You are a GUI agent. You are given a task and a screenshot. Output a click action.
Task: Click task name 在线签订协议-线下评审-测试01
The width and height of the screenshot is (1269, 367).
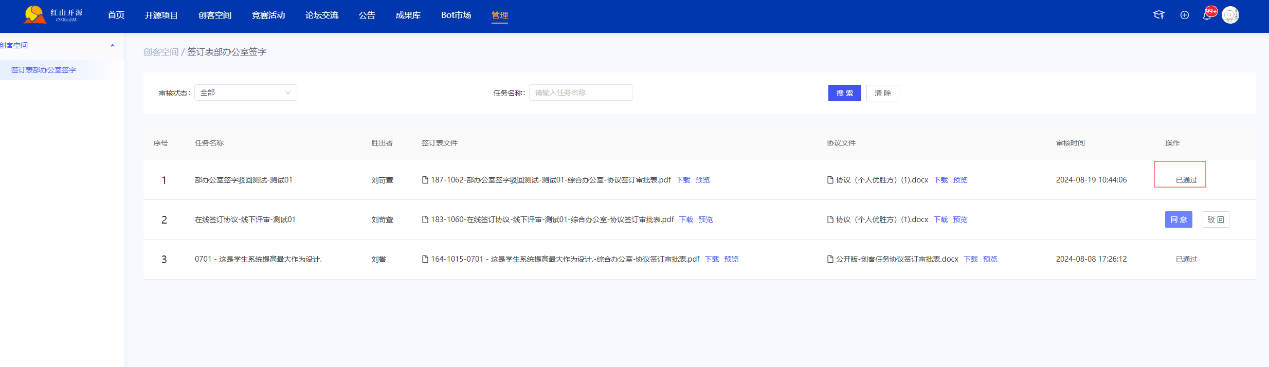pyautogui.click(x=245, y=219)
